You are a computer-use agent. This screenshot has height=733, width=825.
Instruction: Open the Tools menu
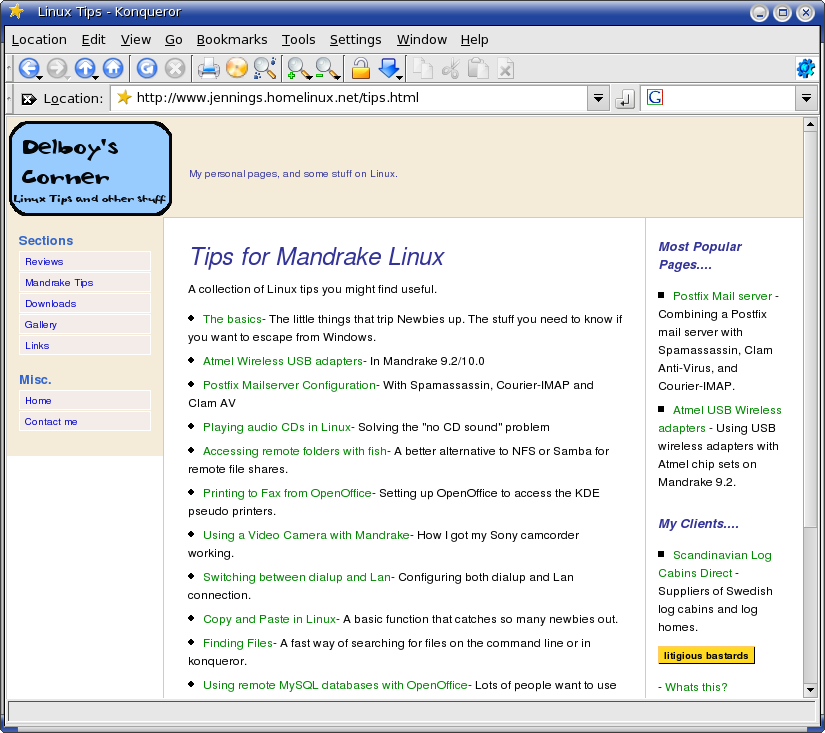click(298, 39)
